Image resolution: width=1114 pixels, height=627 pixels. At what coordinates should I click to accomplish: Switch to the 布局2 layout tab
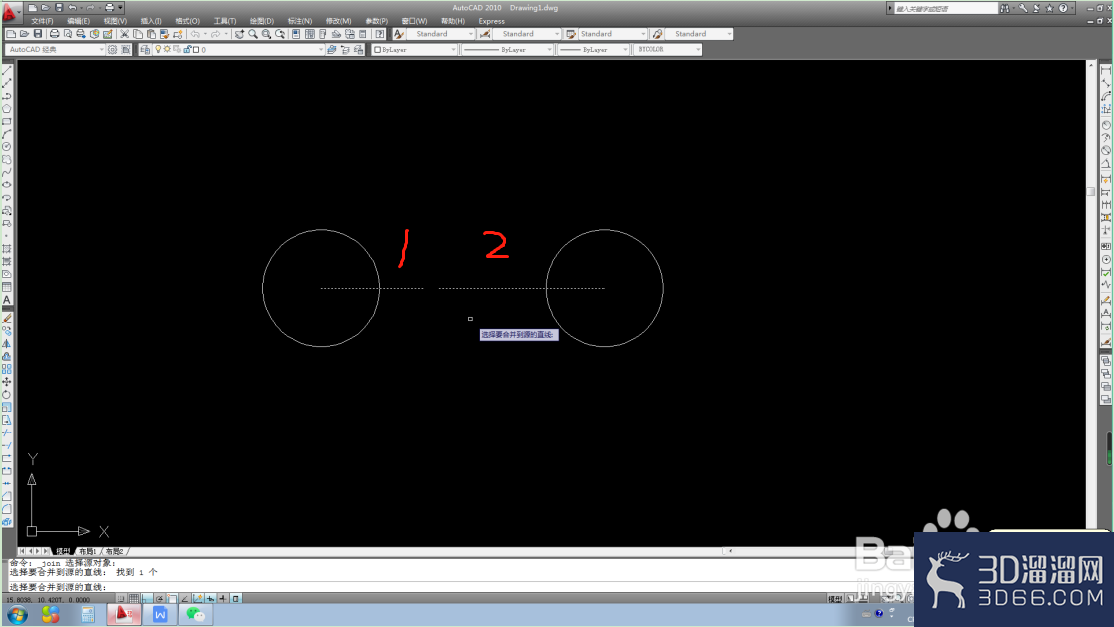pyautogui.click(x=114, y=551)
